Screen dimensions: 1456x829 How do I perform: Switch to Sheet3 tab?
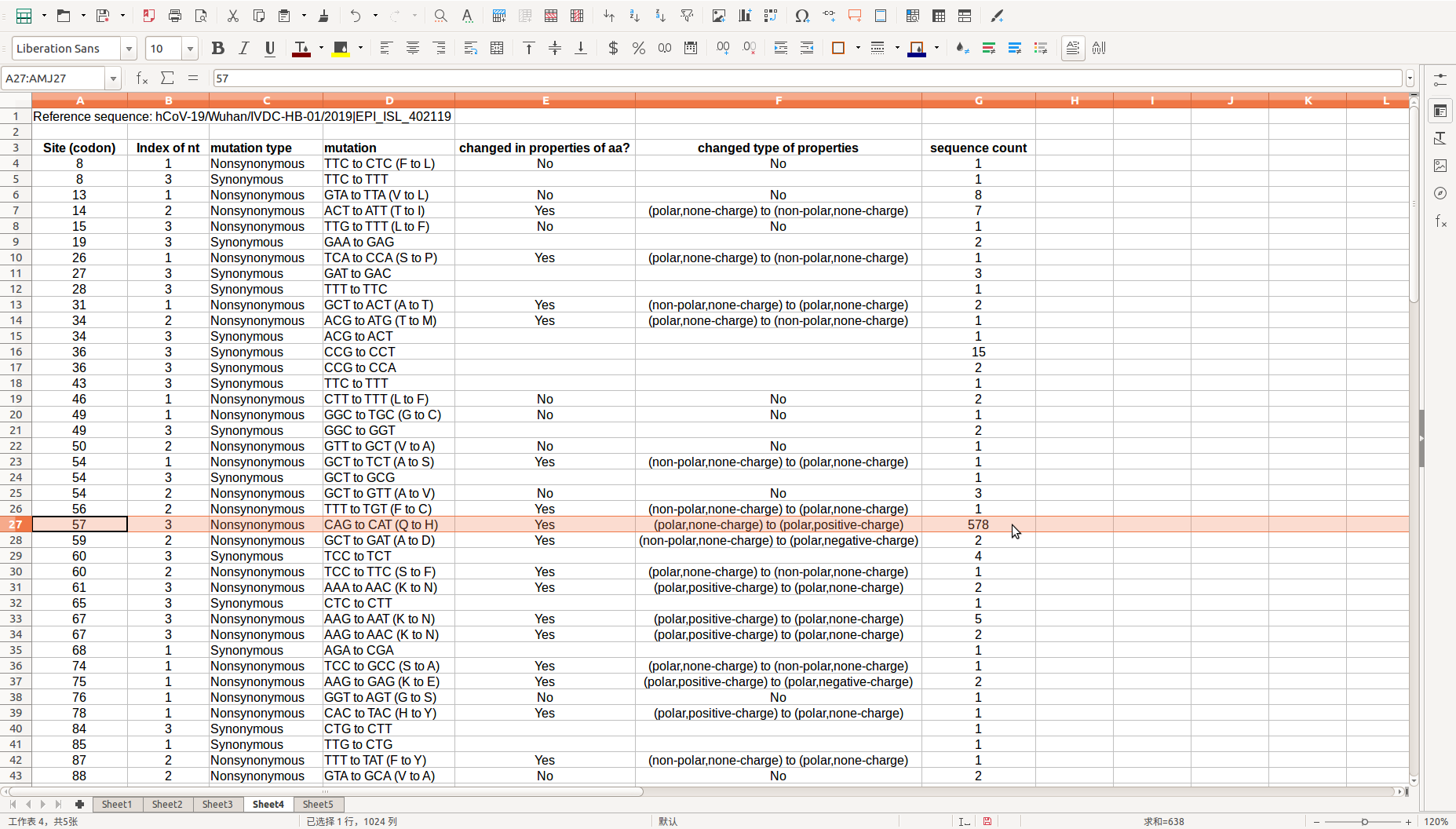tap(217, 804)
